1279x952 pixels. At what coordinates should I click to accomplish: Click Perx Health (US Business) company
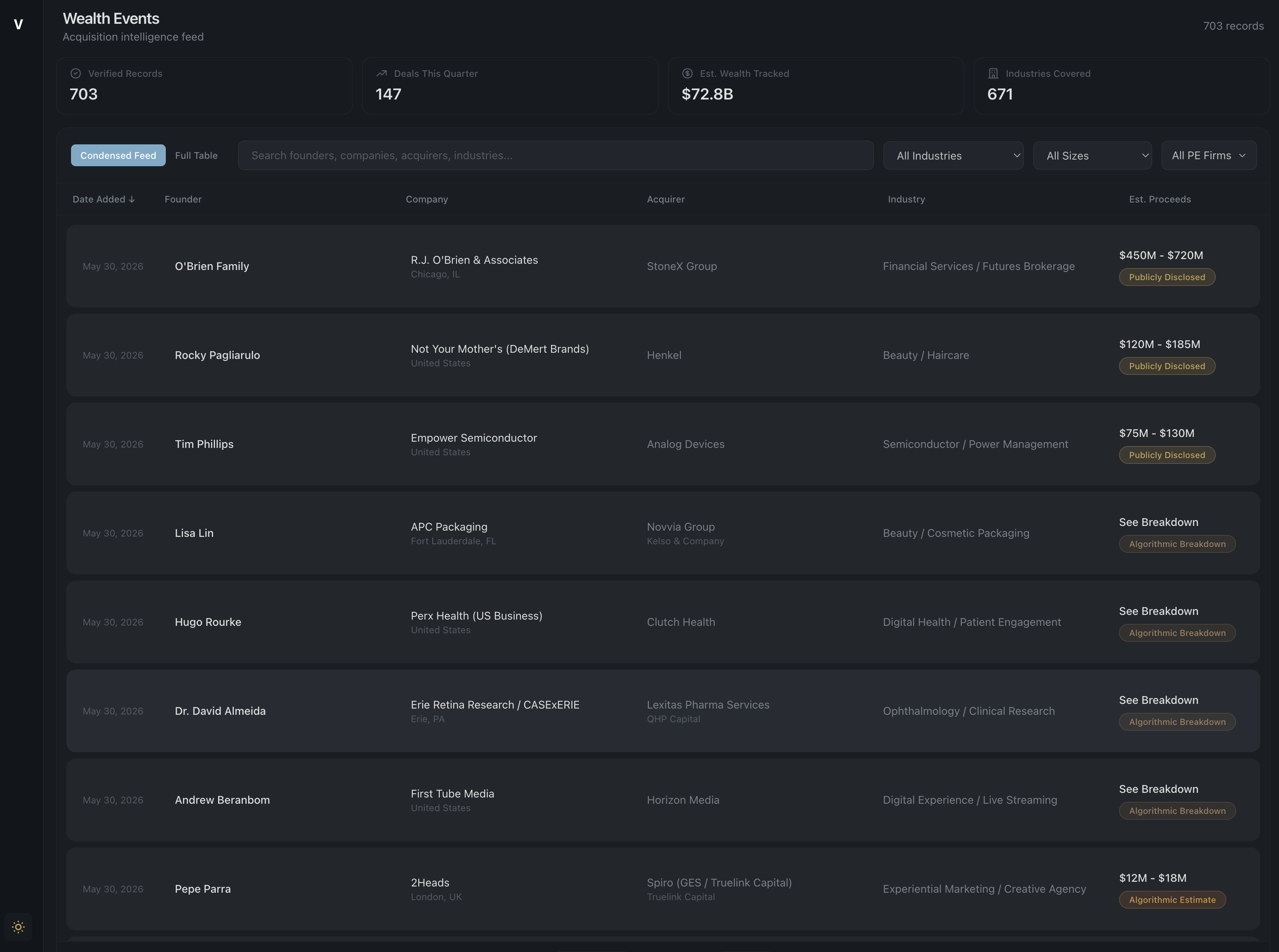click(x=476, y=615)
